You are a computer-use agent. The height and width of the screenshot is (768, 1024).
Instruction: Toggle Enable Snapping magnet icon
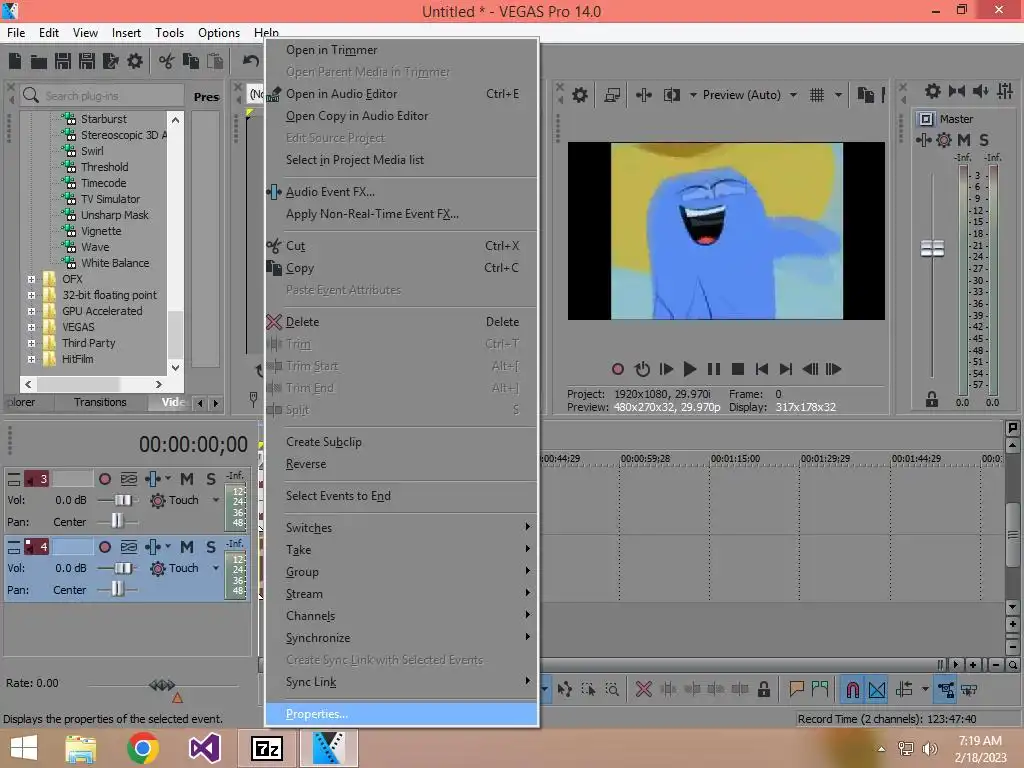pyautogui.click(x=853, y=690)
